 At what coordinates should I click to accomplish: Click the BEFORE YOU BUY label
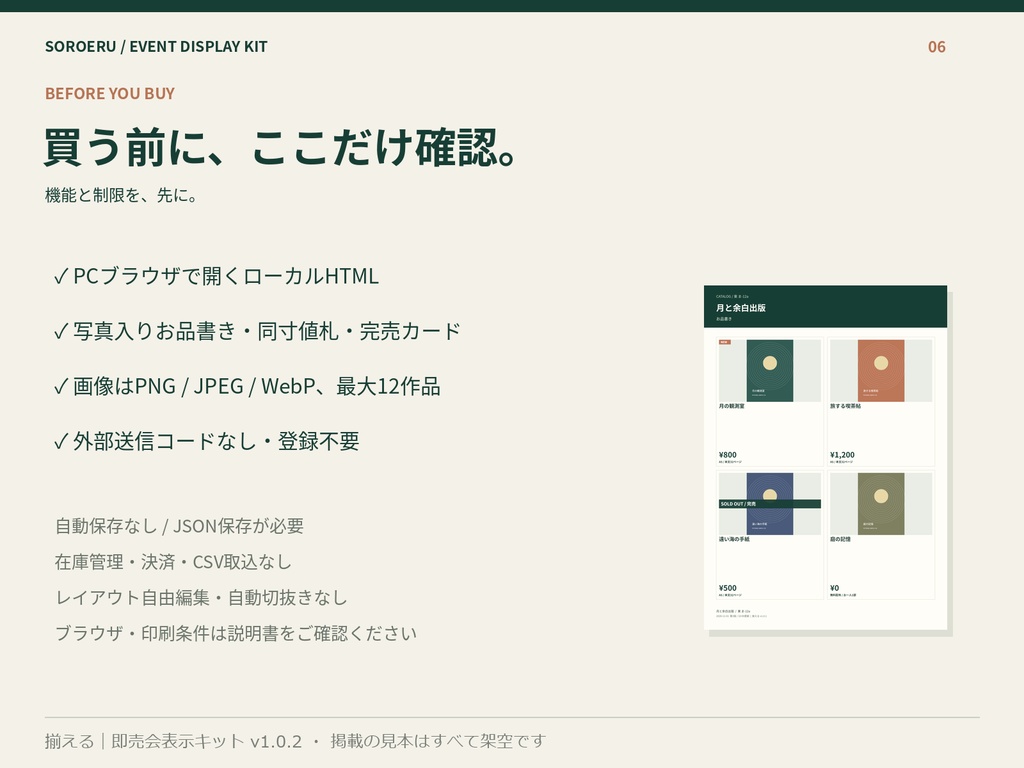coord(110,93)
